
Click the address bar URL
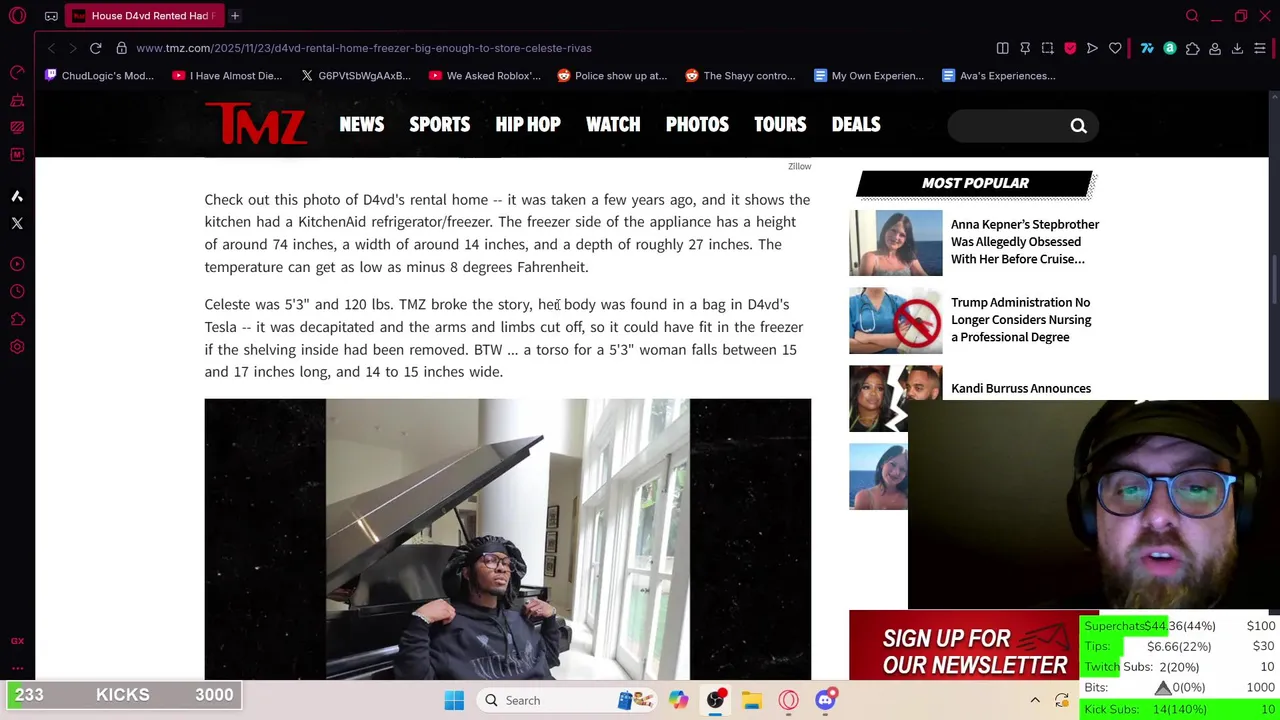click(x=364, y=48)
